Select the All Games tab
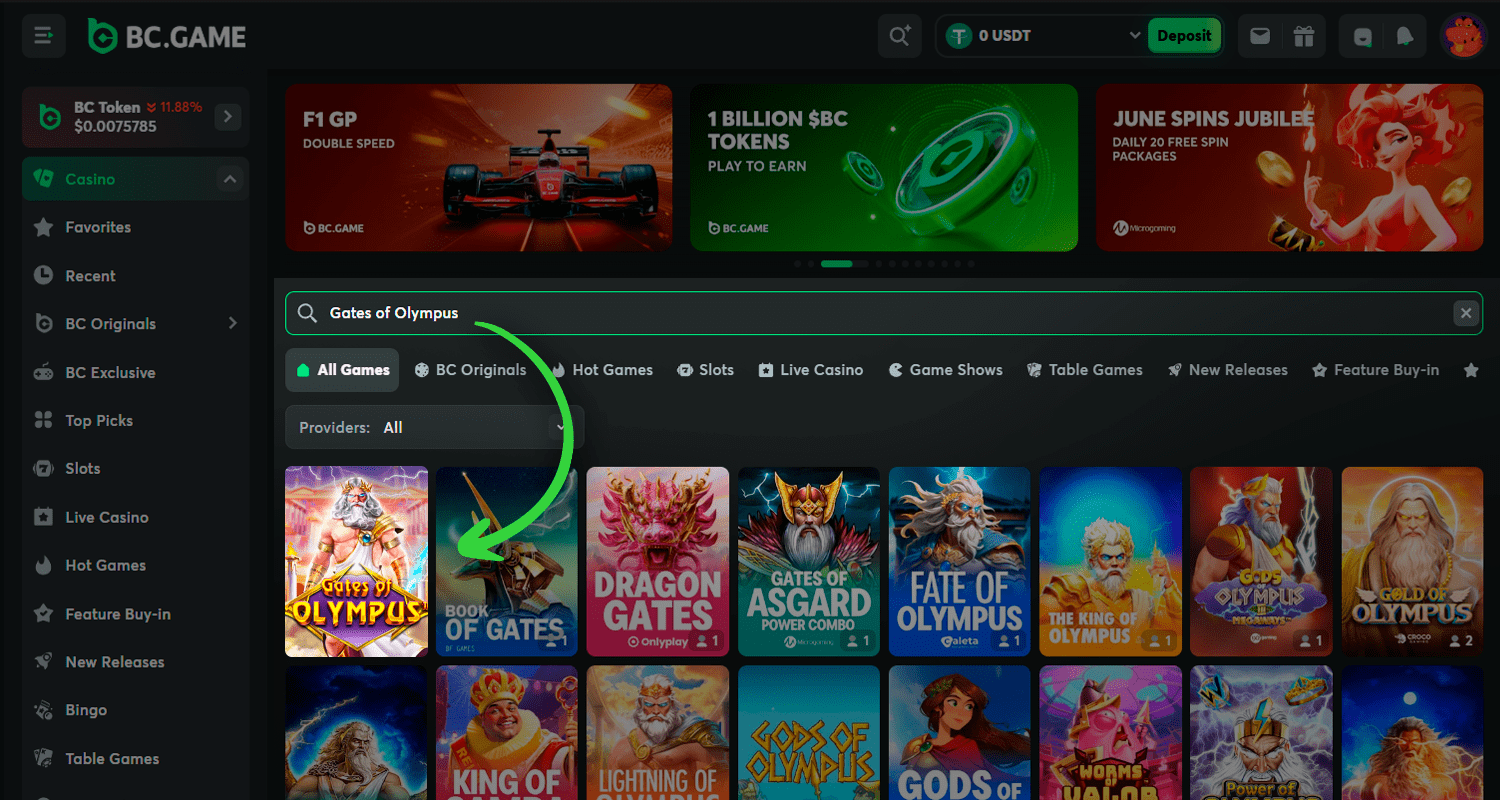The height and width of the screenshot is (800, 1500). coord(342,370)
